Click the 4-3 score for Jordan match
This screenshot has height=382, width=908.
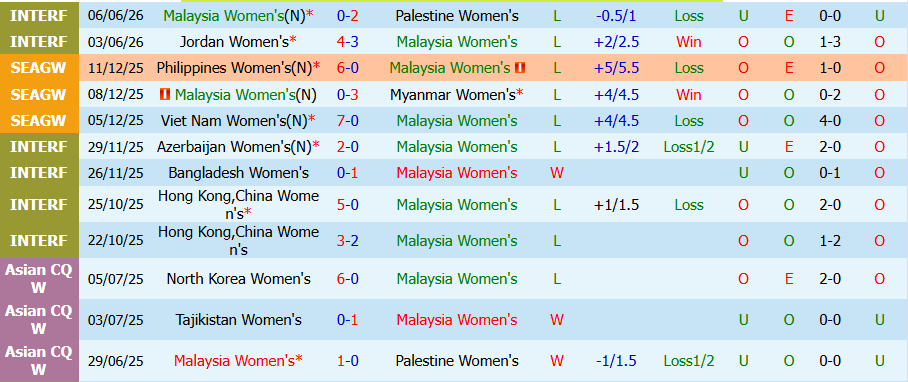(x=347, y=42)
